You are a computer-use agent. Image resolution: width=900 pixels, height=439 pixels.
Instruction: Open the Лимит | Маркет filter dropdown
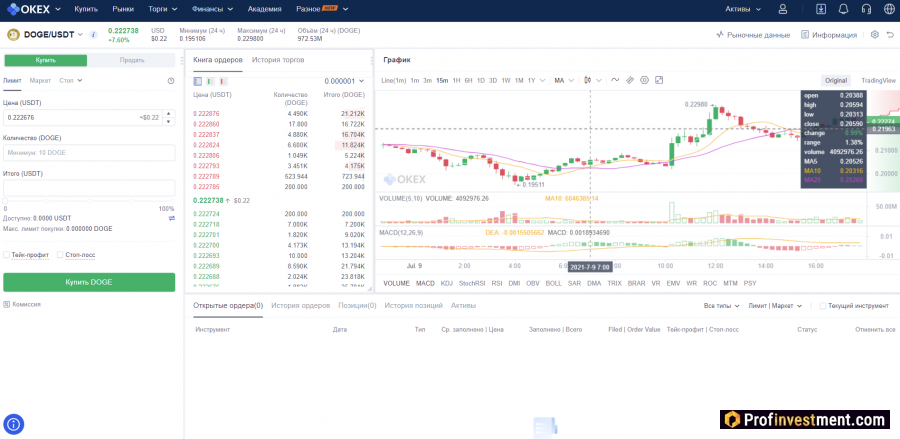pos(775,306)
